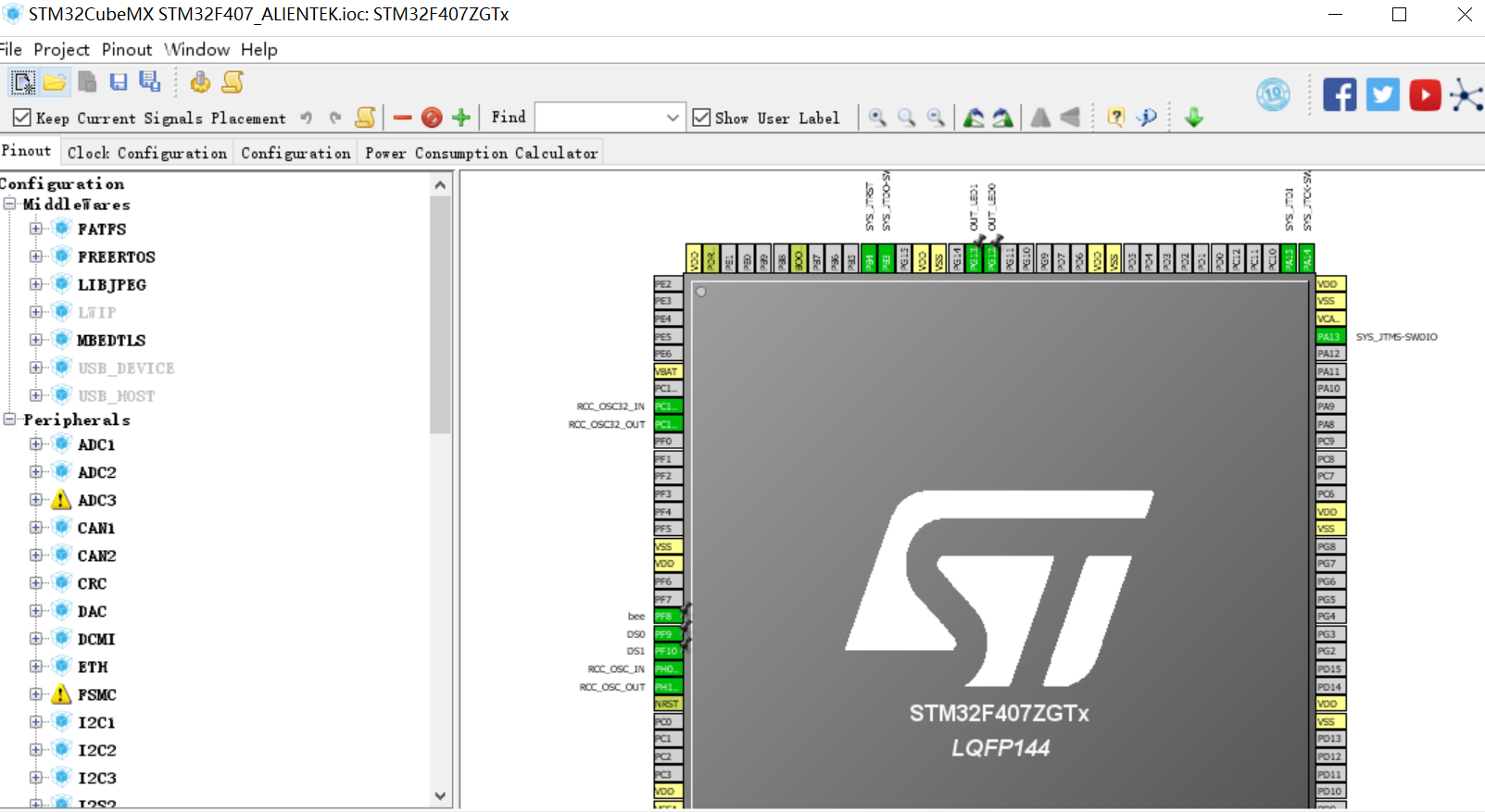Viewport: 1485px width, 812px height.
Task: Expand the FATFS node
Action: tap(35, 229)
